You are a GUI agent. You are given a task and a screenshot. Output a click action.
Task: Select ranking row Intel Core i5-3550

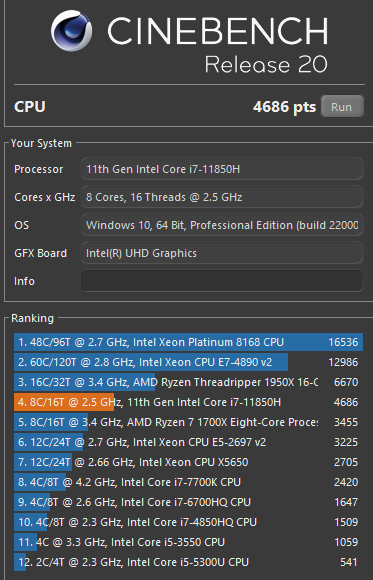188,542
